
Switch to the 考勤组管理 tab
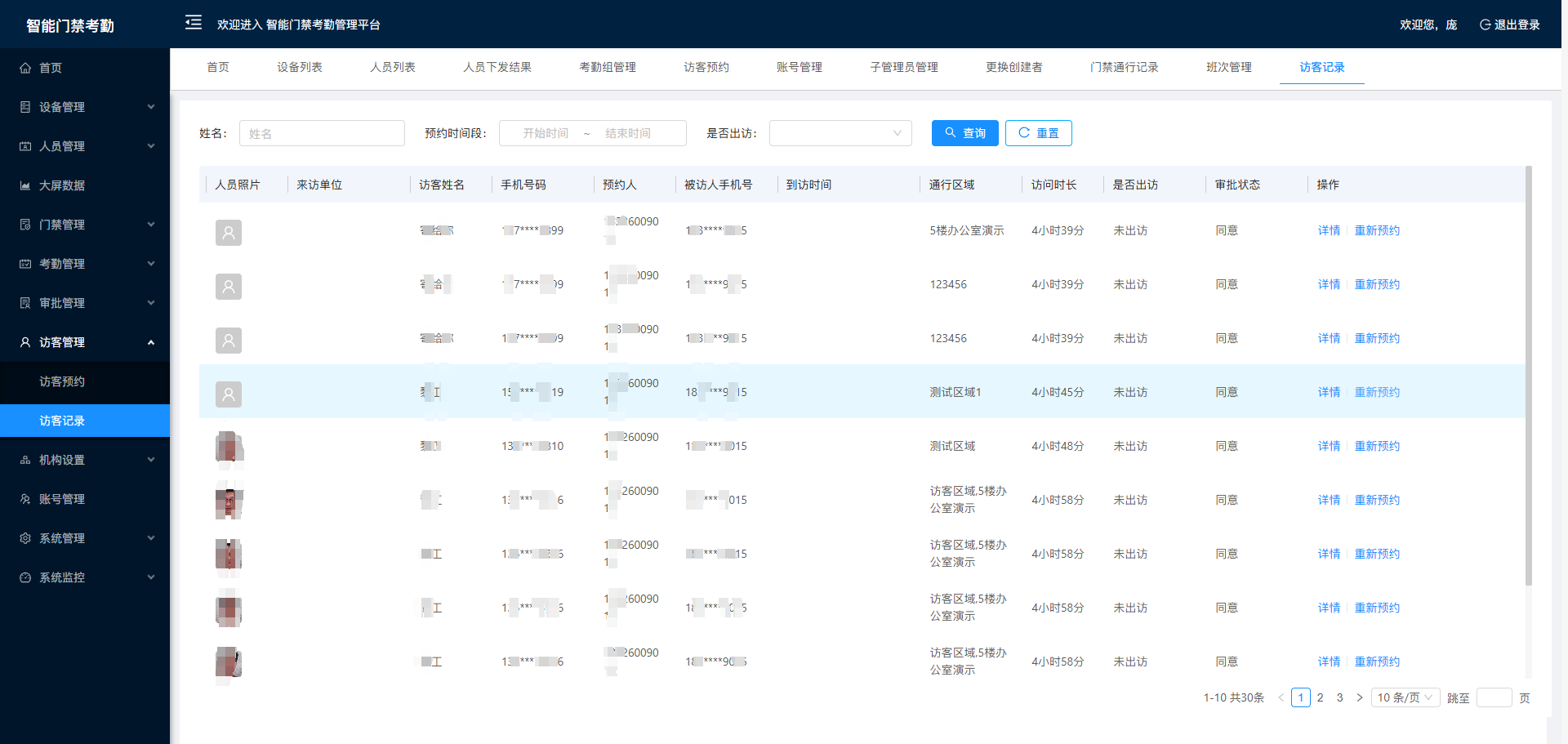[608, 67]
